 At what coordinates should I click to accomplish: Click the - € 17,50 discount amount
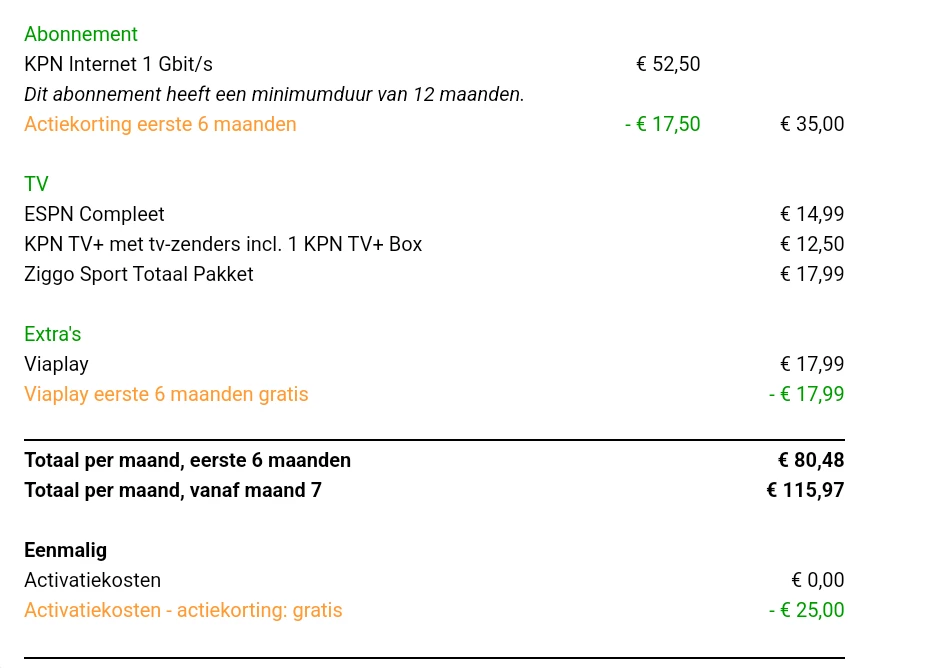(662, 124)
